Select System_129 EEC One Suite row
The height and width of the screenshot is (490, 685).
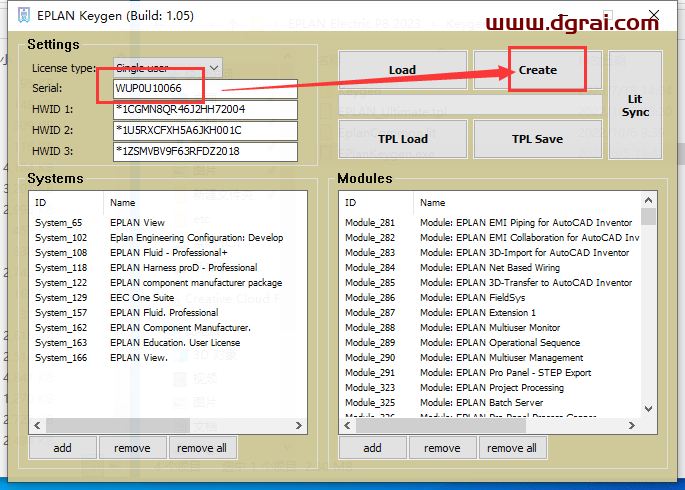(x=168, y=298)
